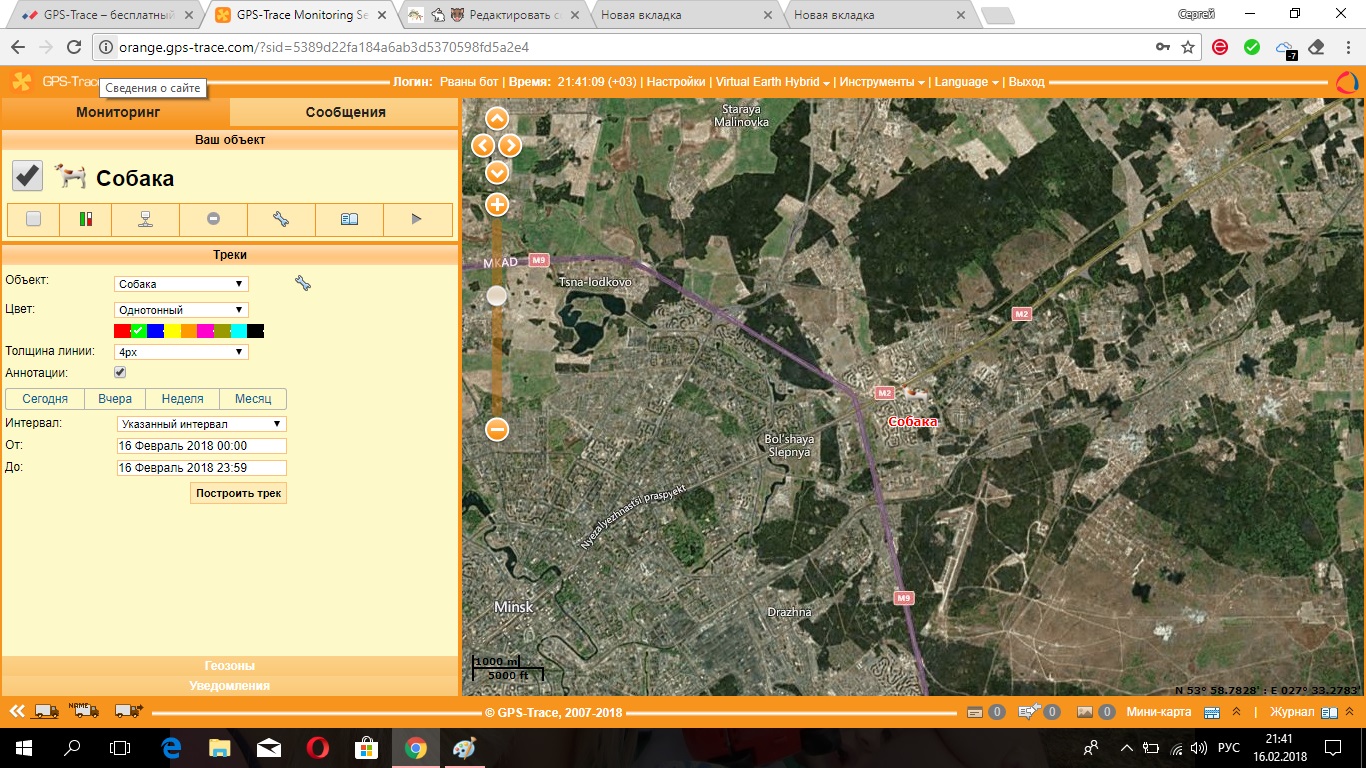Open the wrench settings icon in object toolbar
Screen dimensions: 1366x768
[281, 219]
